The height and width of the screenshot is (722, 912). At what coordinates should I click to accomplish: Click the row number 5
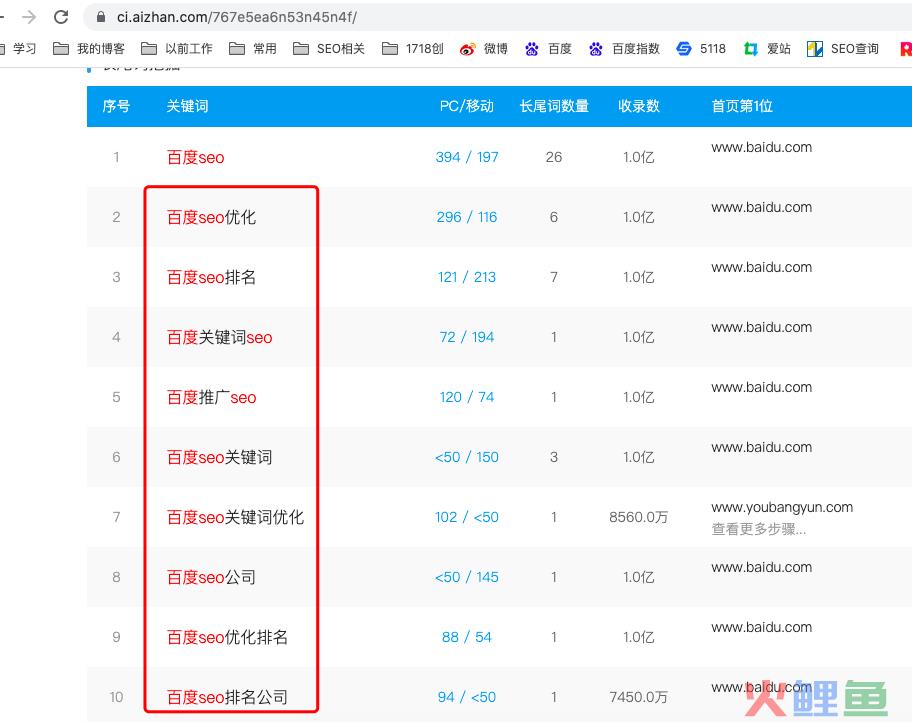(x=116, y=397)
